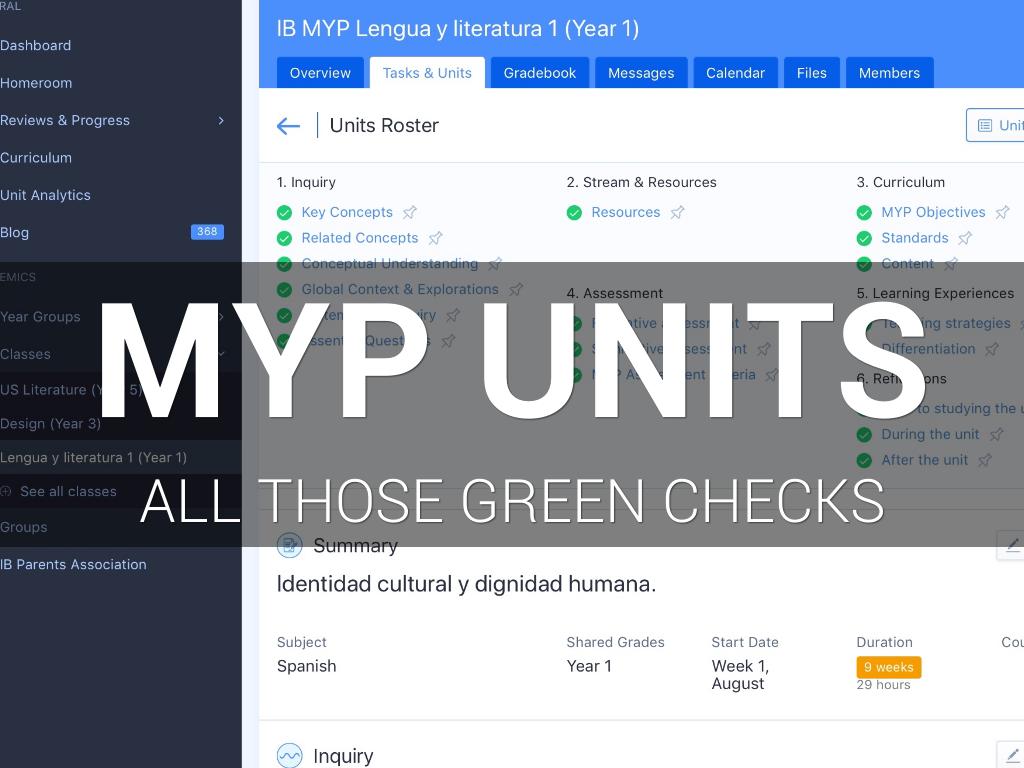Image resolution: width=1024 pixels, height=768 pixels.
Task: Click the pencil edit icon for Inquiry section
Action: coord(1011,755)
